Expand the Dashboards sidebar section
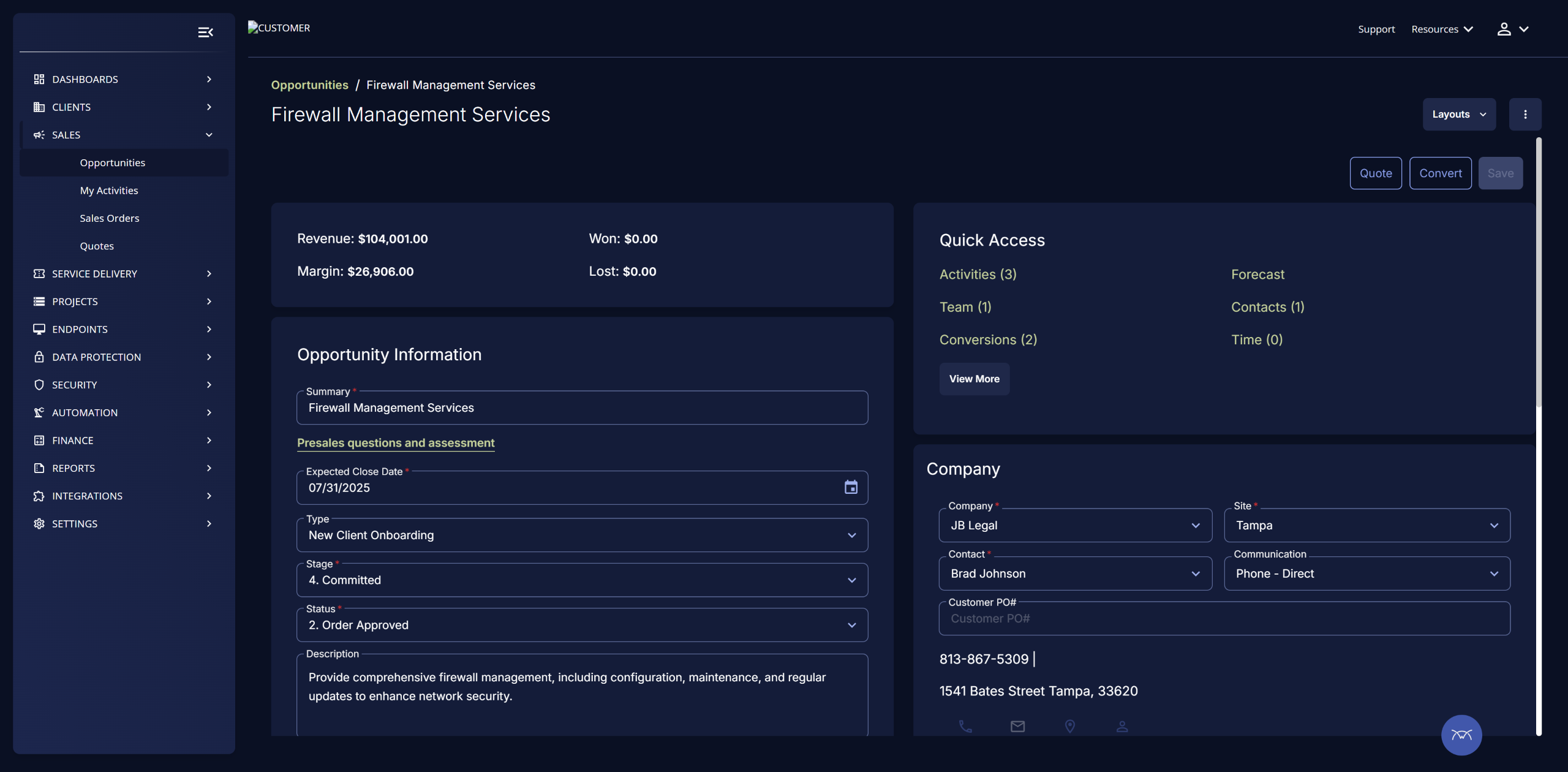The image size is (1568, 772). pos(123,79)
